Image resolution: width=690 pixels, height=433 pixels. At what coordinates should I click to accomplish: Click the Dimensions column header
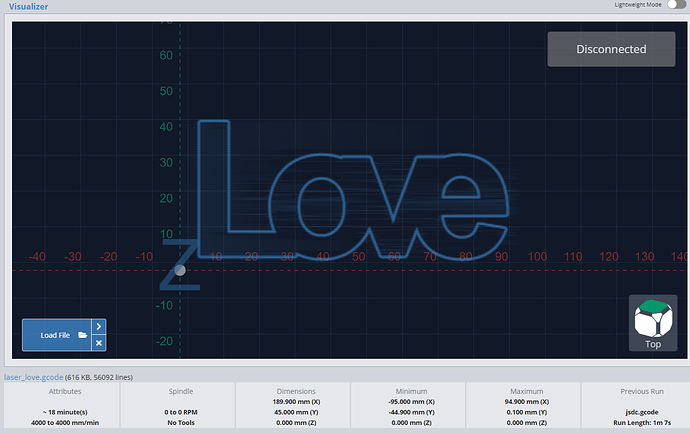point(296,391)
